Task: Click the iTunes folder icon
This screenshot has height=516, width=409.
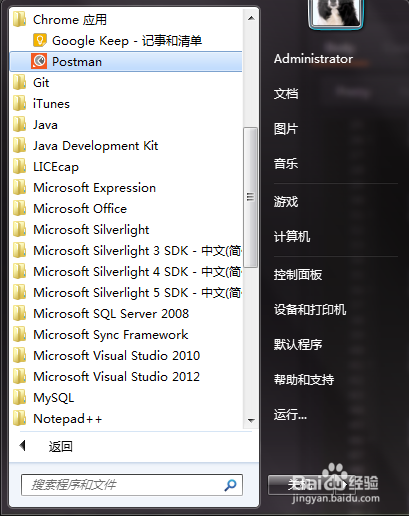Action: [x=20, y=103]
